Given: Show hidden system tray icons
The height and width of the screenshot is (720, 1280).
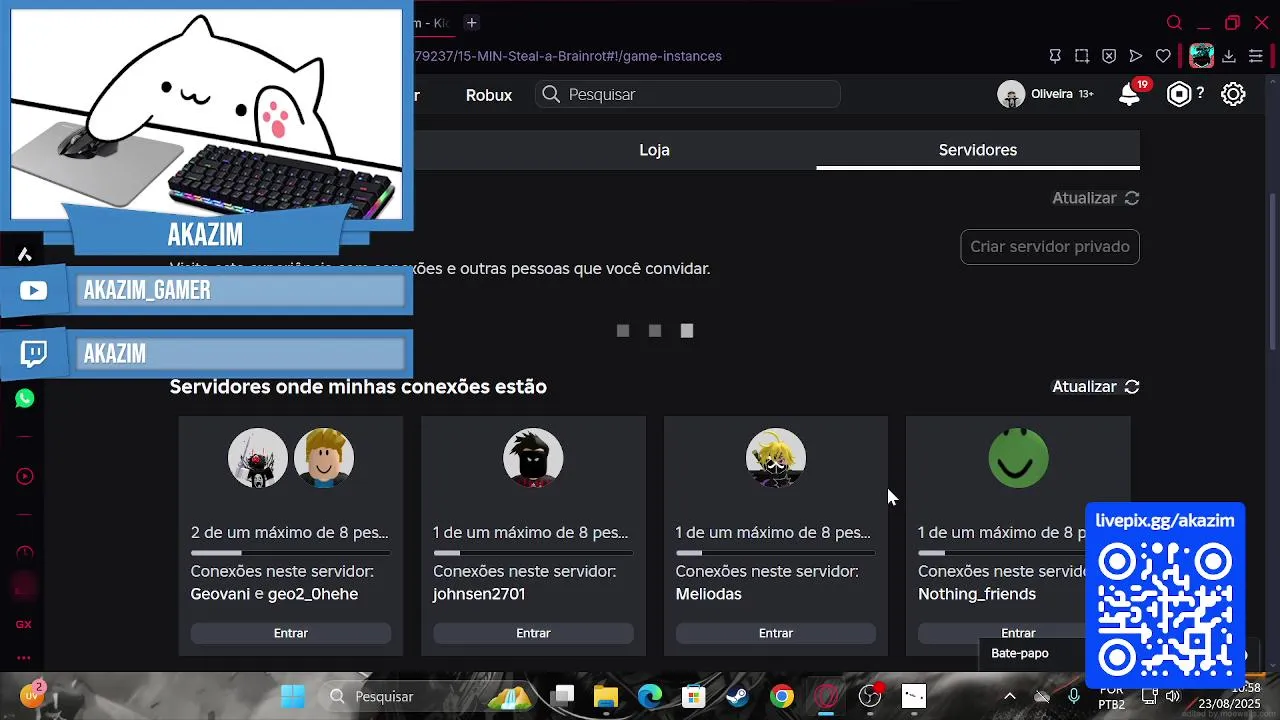Looking at the screenshot, I should pos(1010,696).
